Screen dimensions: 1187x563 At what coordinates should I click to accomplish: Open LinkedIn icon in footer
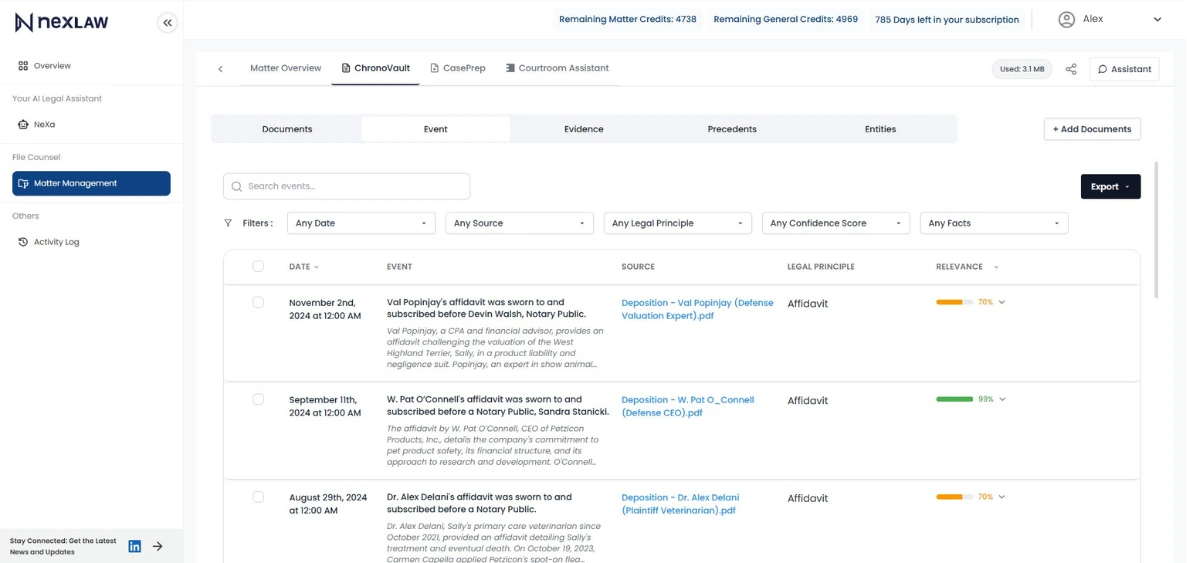click(x=135, y=546)
